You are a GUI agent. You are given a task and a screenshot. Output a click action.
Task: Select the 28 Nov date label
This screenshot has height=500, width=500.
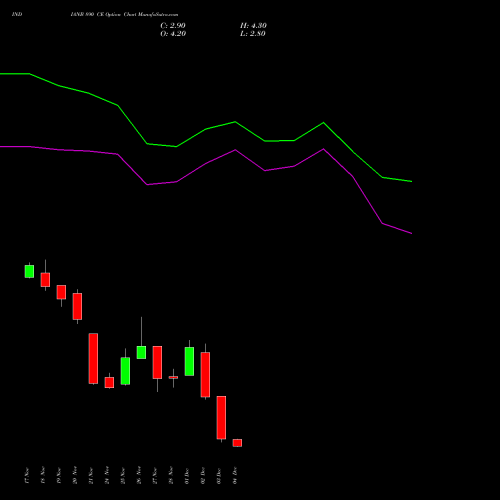pyautogui.click(x=171, y=475)
